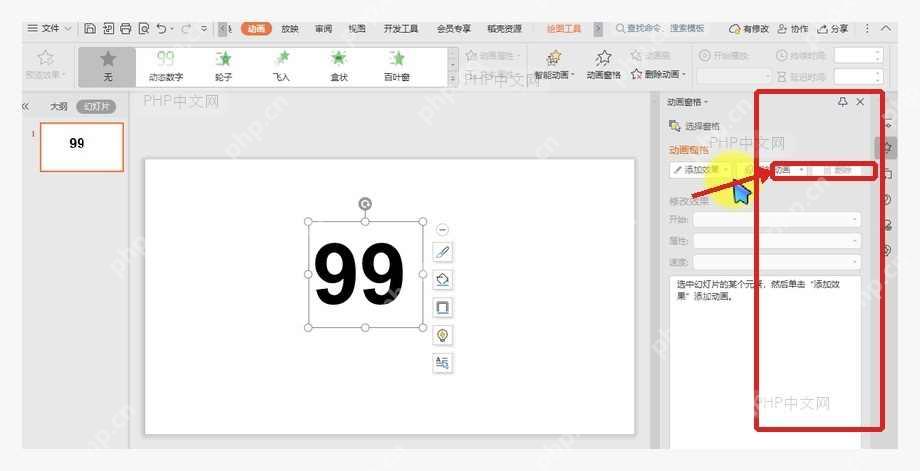Collapse the slide thumbnail panel
Screen dimensions: 920x471
coord(25,107)
